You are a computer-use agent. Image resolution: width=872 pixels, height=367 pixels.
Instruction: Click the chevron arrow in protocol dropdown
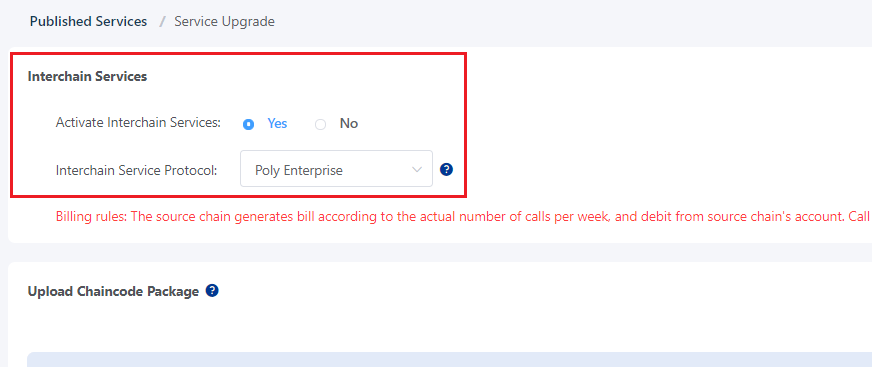pos(417,169)
